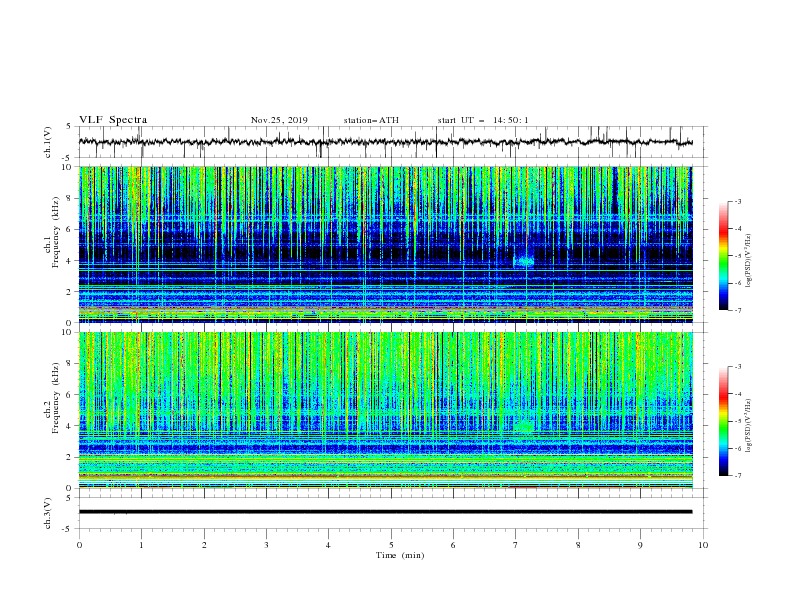Select the log(PSD) label beside ch.1 colorbar
792x612 pixels.
749,261
